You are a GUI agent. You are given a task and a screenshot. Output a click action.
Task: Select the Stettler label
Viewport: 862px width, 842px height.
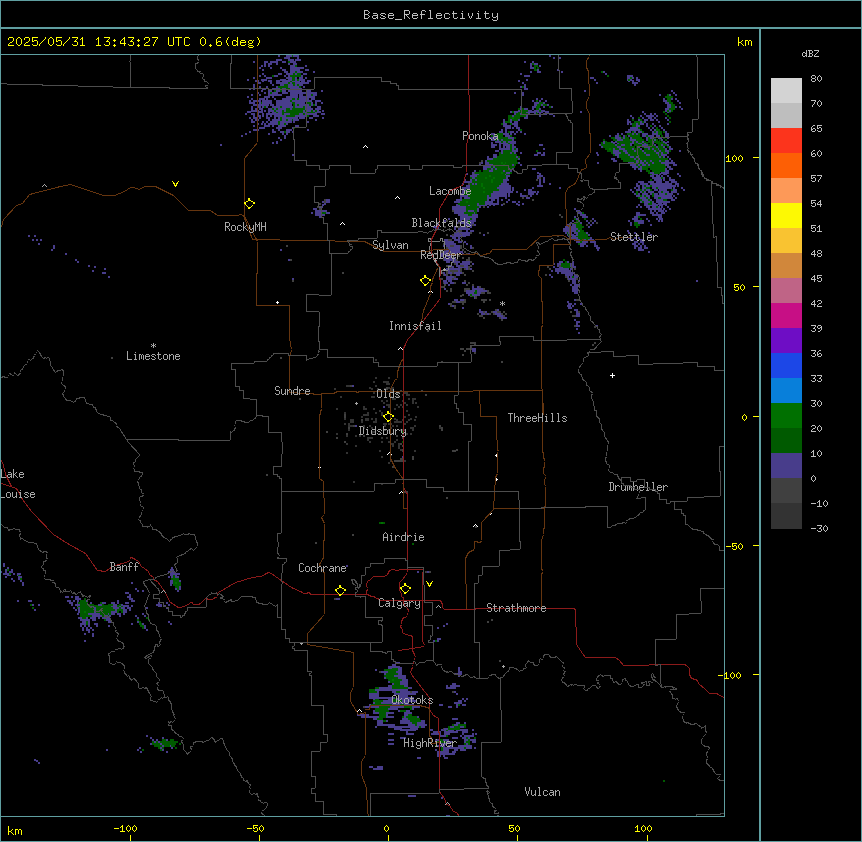634,237
